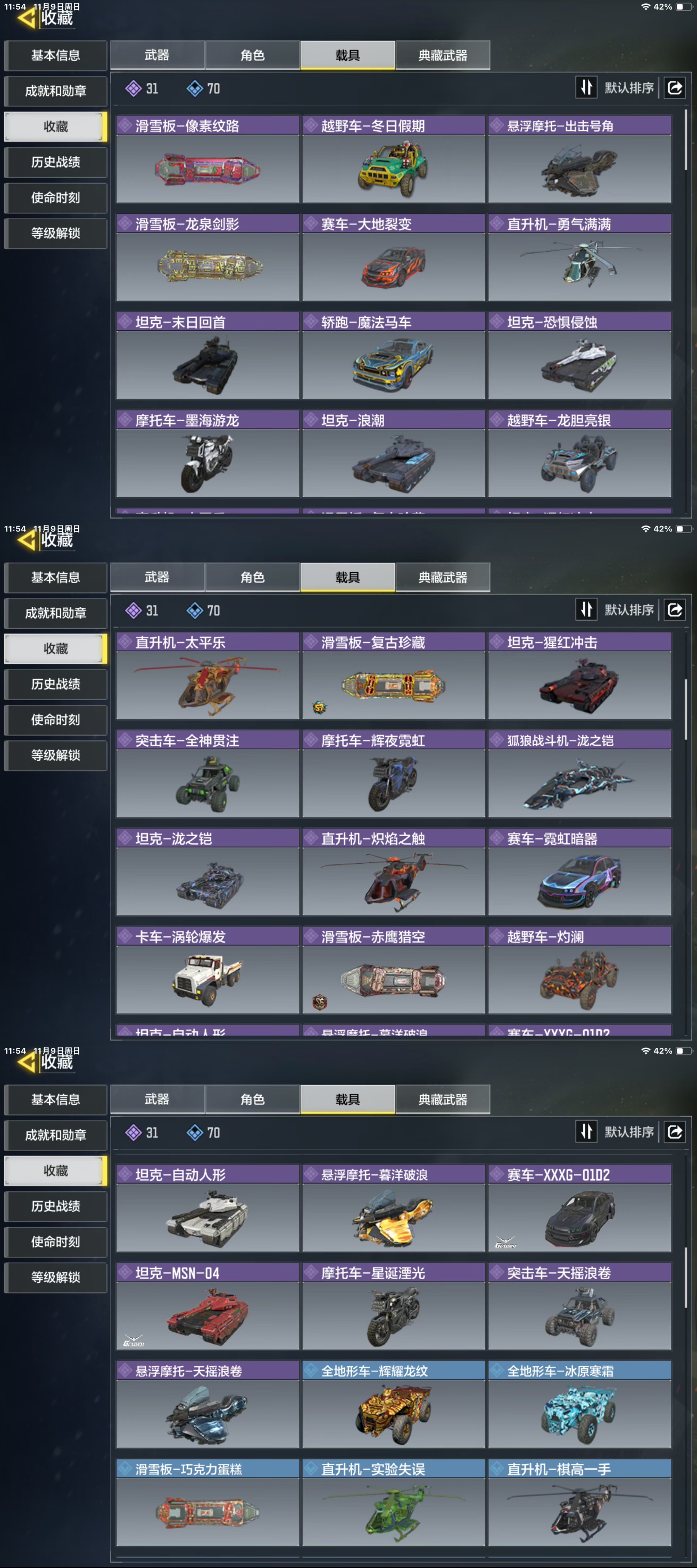
Task: Click the logo badge on 坦克-MSN-04 card
Action: (x=134, y=1341)
